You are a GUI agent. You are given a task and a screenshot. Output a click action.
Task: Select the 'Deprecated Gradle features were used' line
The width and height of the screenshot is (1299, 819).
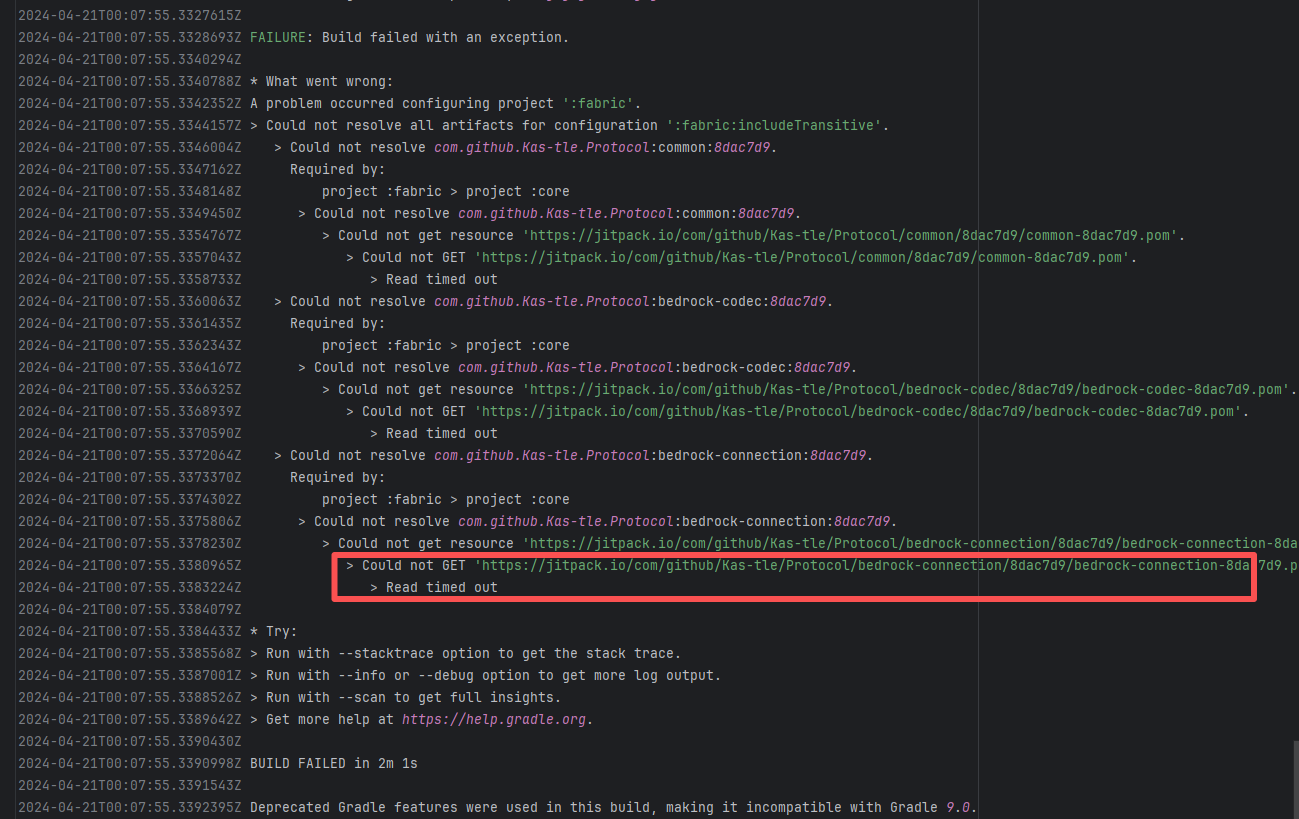point(612,808)
